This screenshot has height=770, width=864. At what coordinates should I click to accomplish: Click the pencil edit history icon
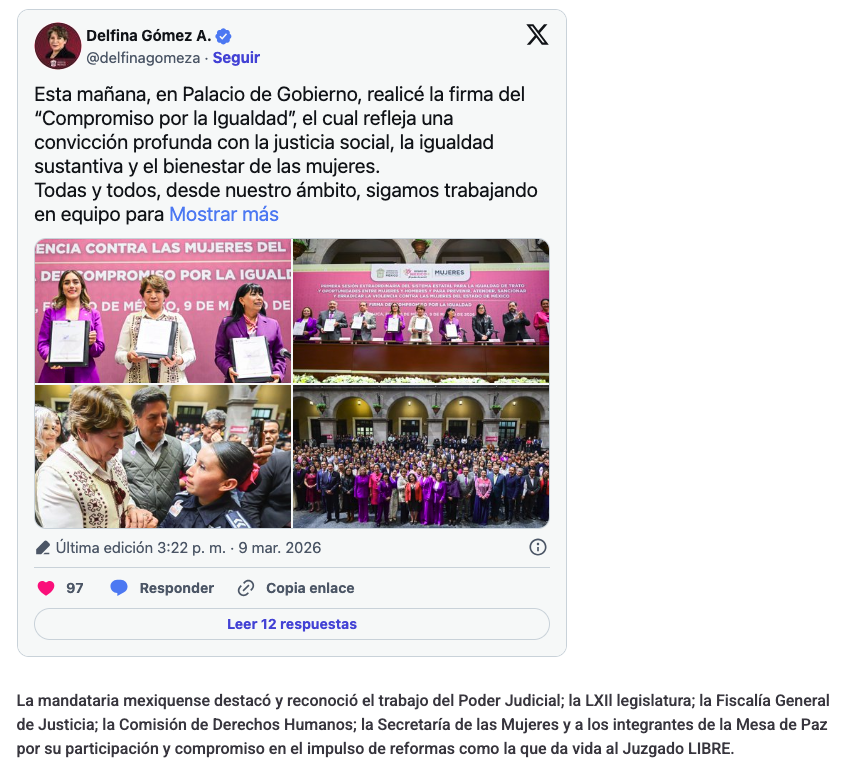(42, 548)
